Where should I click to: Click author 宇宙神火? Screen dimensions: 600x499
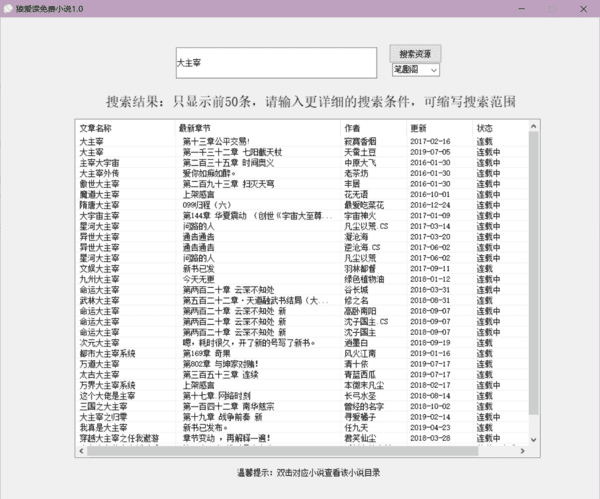click(x=360, y=216)
